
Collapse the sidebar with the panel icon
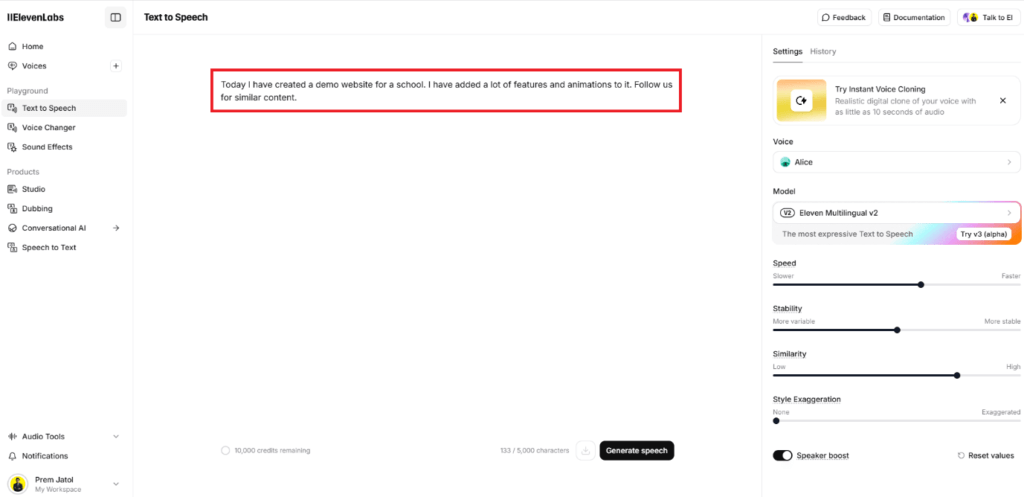click(116, 18)
